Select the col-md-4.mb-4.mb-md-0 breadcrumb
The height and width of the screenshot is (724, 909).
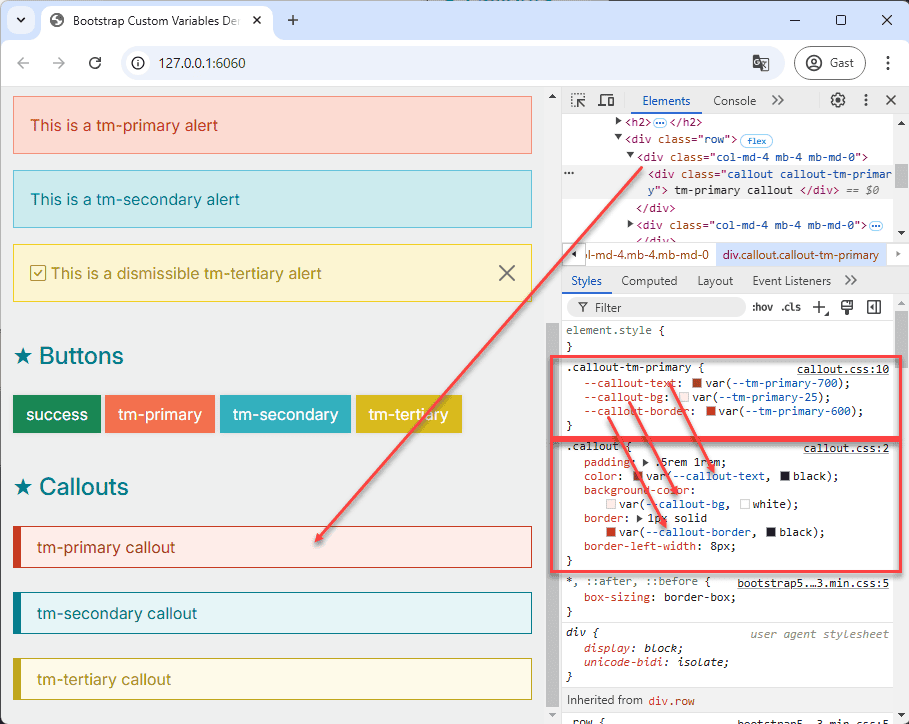click(x=648, y=255)
